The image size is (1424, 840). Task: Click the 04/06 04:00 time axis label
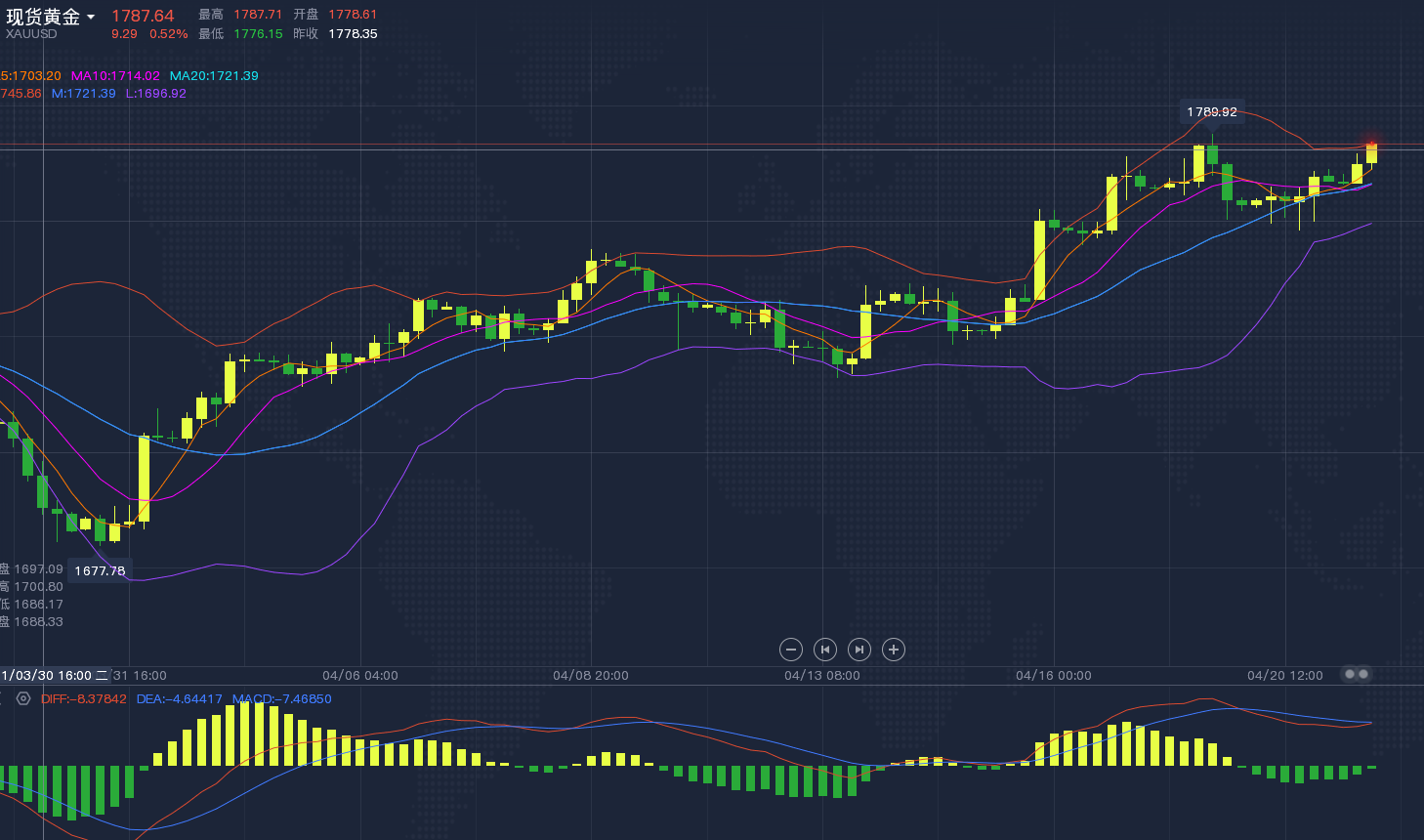coord(360,676)
